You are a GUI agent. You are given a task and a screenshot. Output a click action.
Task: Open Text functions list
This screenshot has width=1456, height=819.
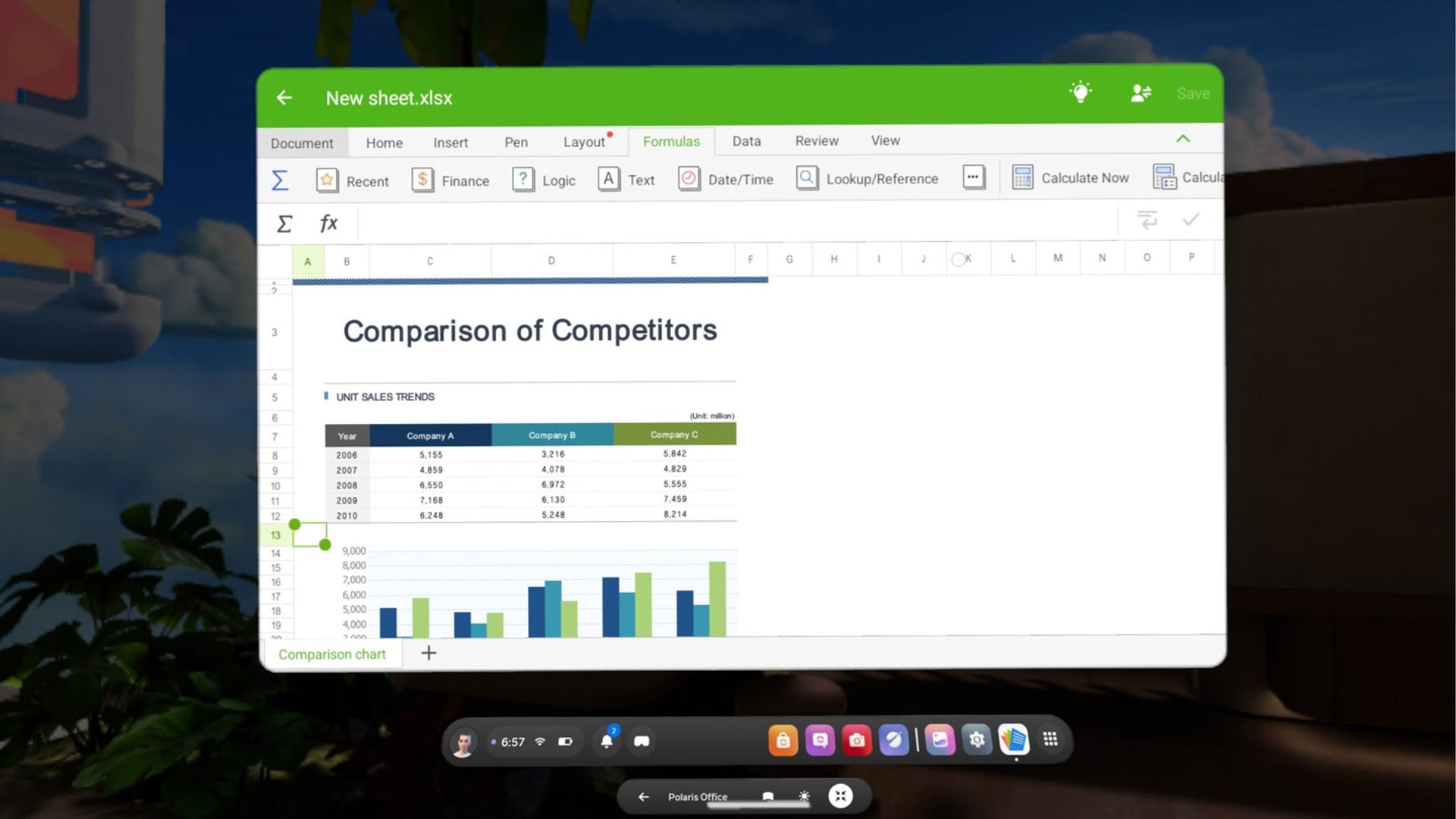pyautogui.click(x=626, y=180)
